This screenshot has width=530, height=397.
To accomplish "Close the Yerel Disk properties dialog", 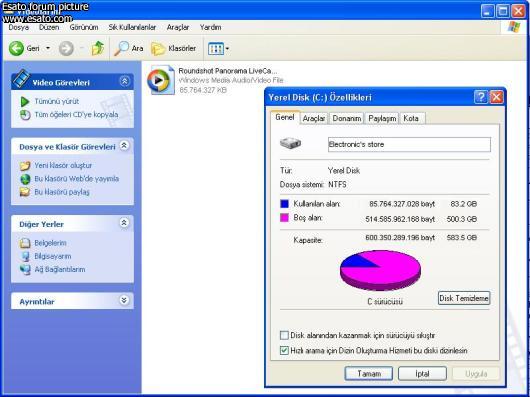I will 497,97.
